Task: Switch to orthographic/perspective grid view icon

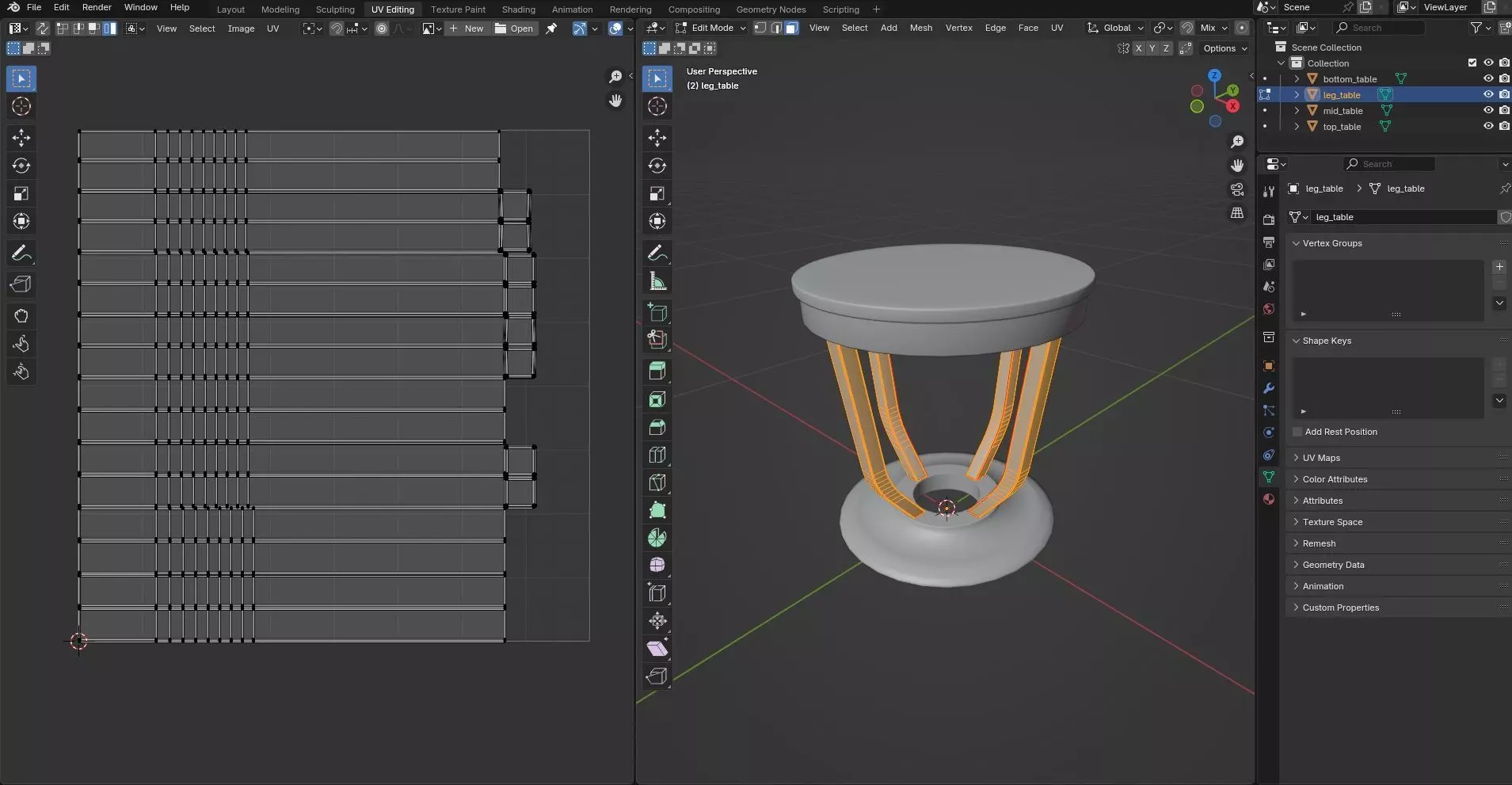Action: tap(1237, 213)
